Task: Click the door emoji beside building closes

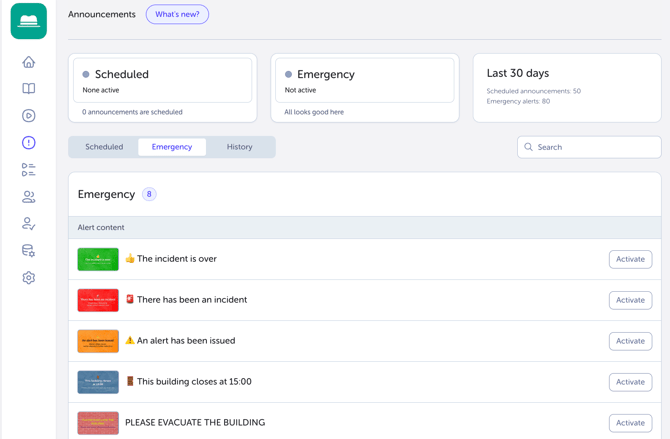Action: (130, 381)
